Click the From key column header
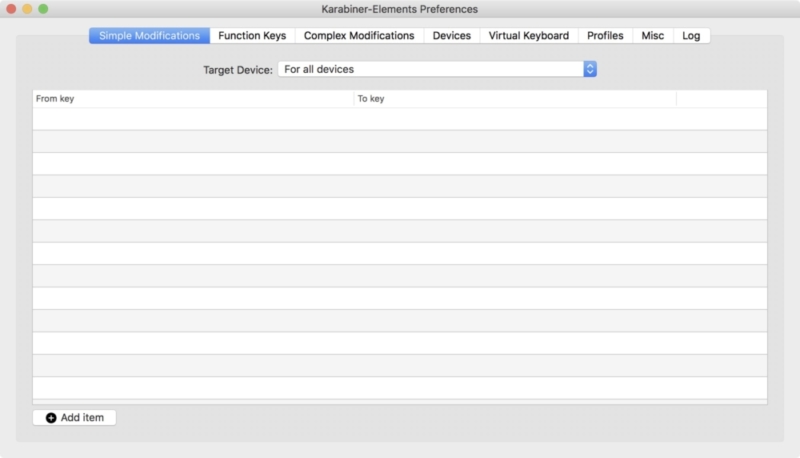This screenshot has width=800, height=458. [193, 98]
